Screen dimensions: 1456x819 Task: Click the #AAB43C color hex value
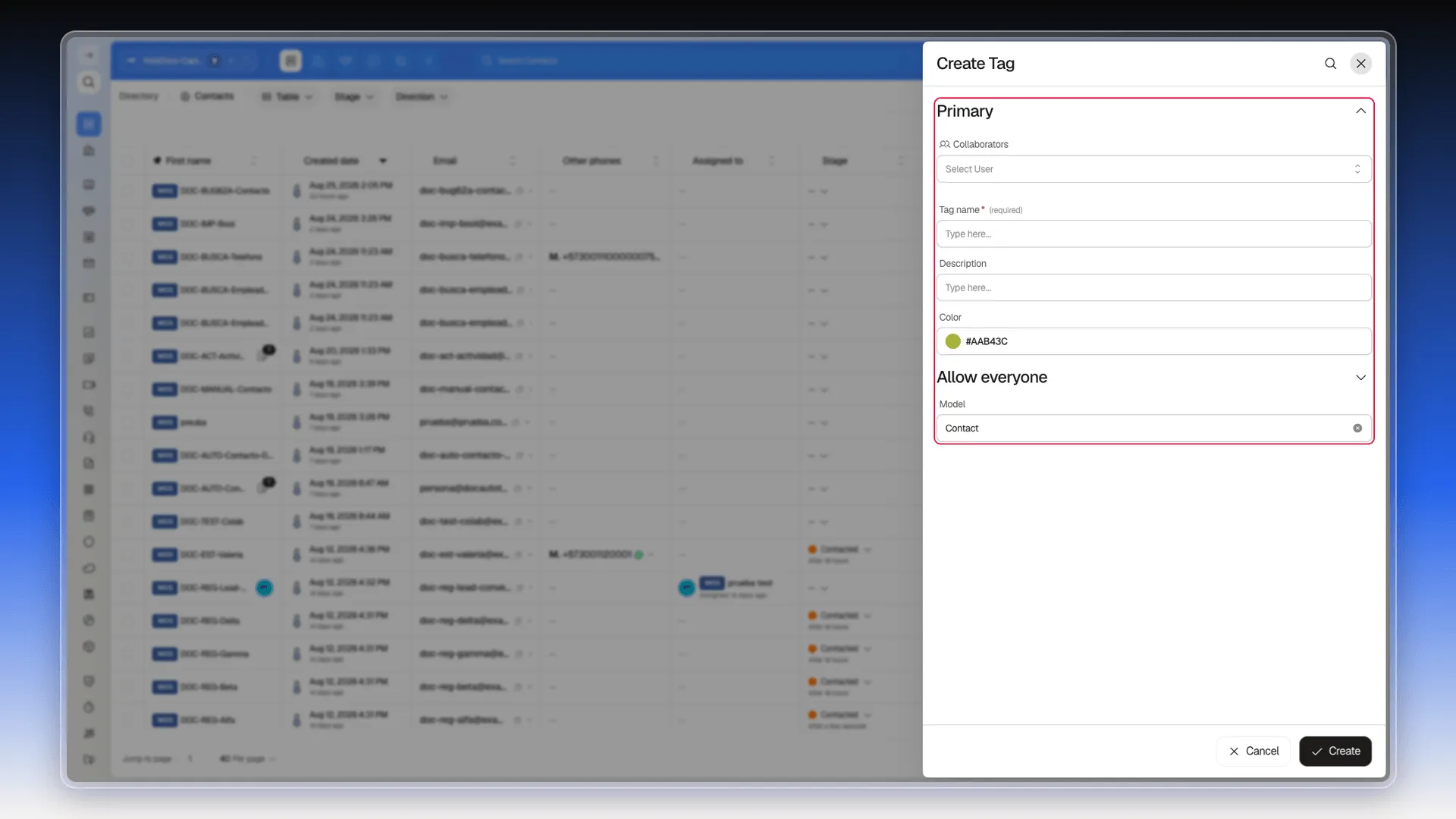987,341
